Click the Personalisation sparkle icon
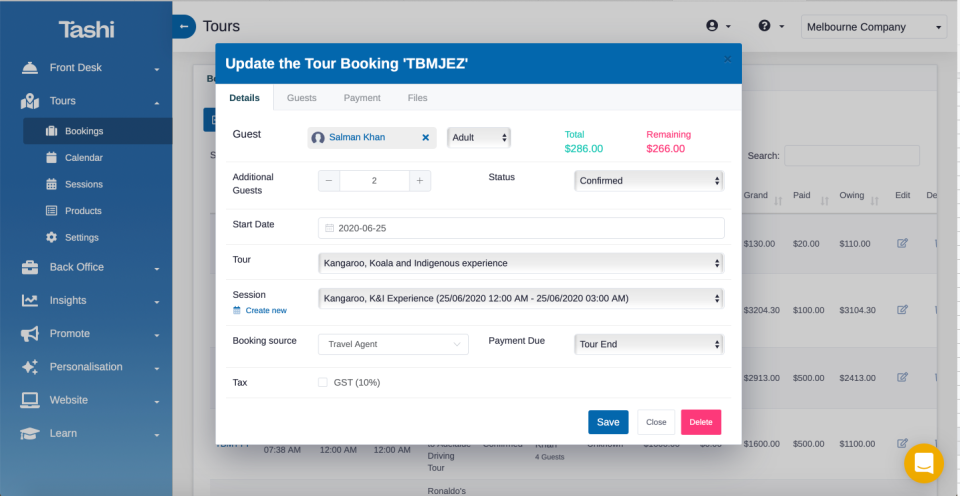The width and height of the screenshot is (960, 496). click(29, 367)
